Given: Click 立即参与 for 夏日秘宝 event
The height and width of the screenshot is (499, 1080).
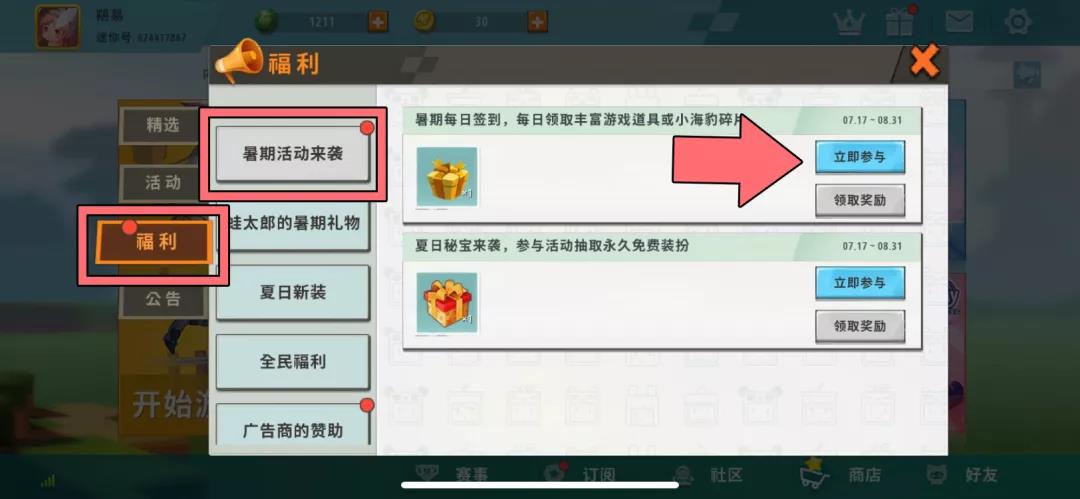Looking at the screenshot, I should (860, 283).
